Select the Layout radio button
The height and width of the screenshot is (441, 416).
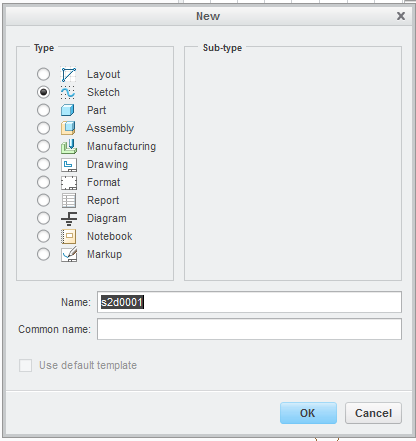(43, 74)
